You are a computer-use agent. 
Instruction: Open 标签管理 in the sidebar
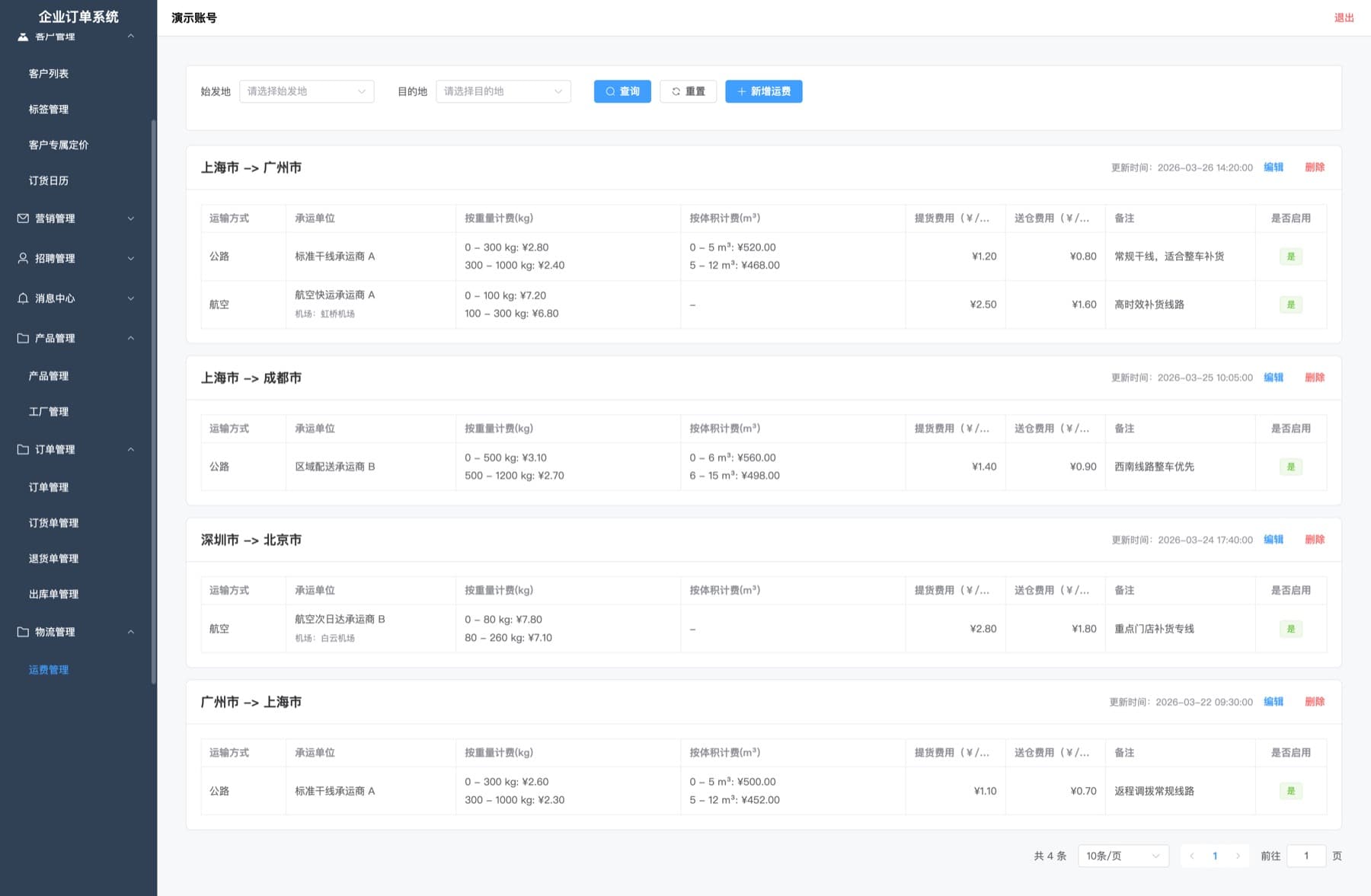click(49, 109)
